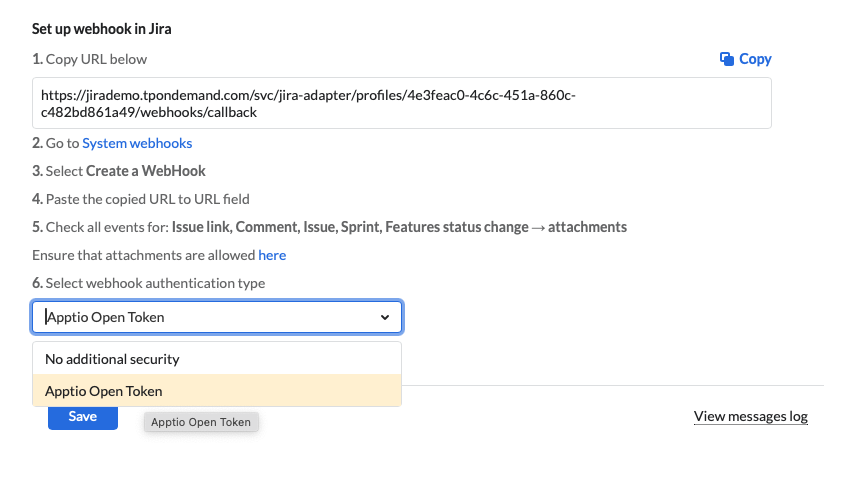
Task: Click the Copy clipboard icon
Action: [x=727, y=59]
